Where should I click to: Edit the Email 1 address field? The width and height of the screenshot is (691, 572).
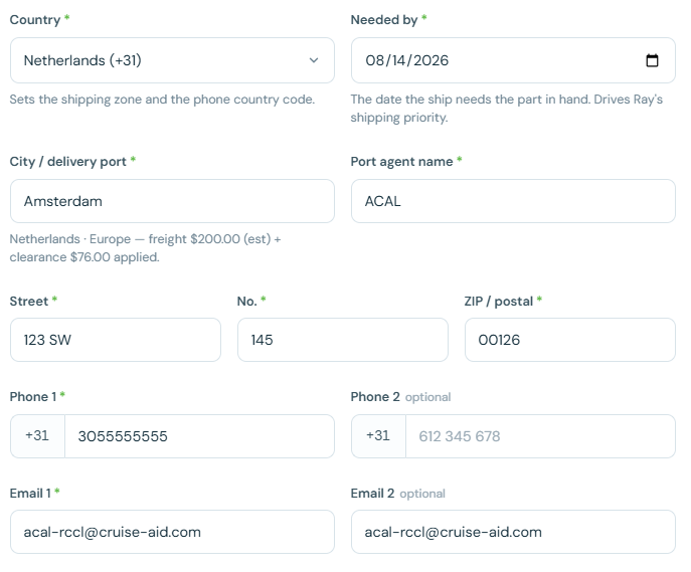pos(172,532)
